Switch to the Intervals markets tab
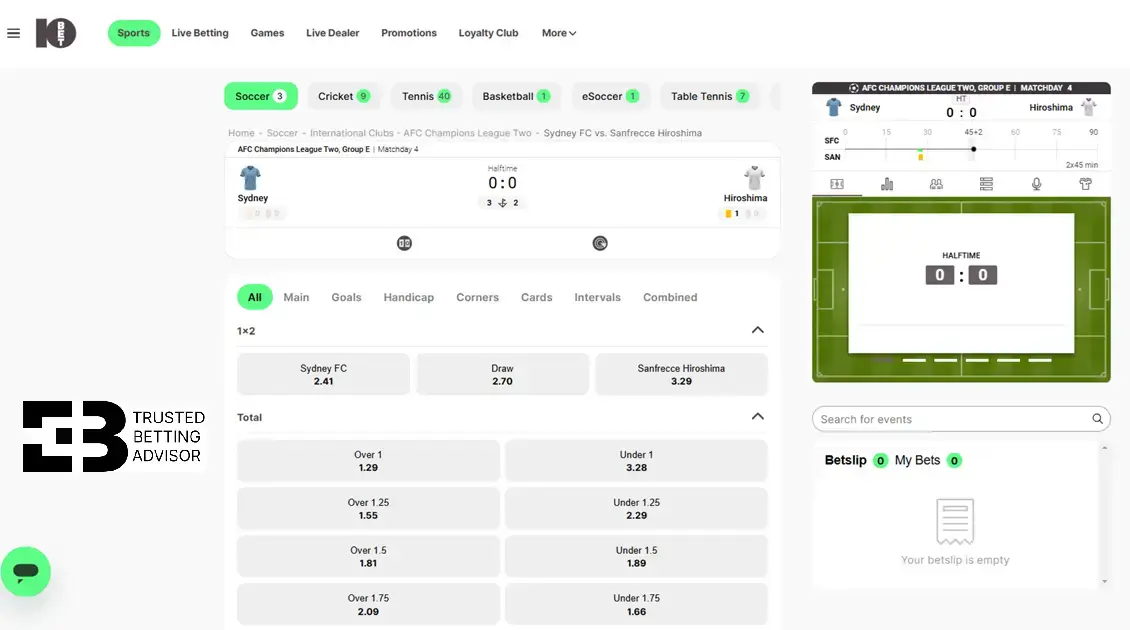The image size is (1130, 630). pos(597,297)
